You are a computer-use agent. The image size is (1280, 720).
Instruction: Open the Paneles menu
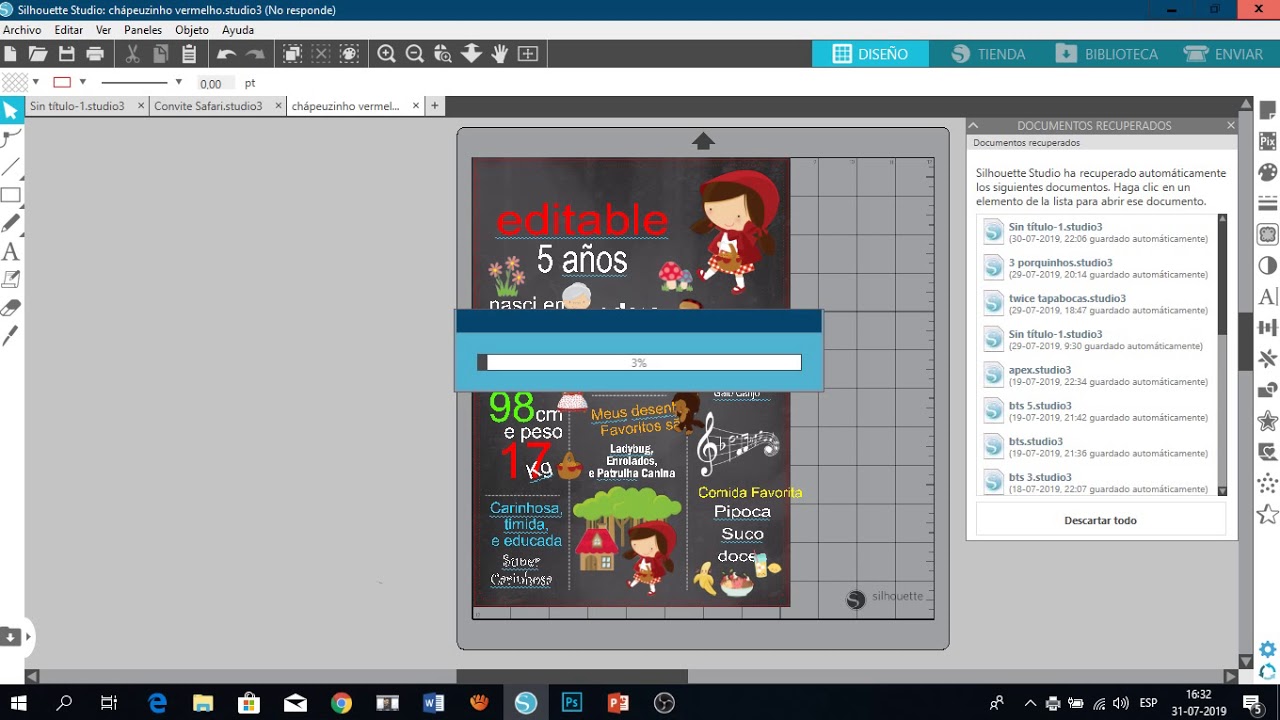143,30
